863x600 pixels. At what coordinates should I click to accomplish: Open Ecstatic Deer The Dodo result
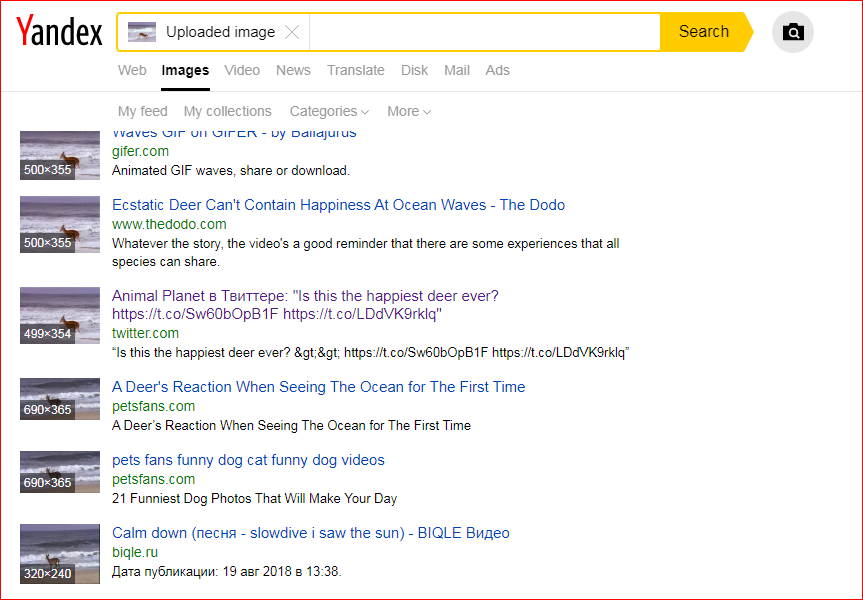[338, 205]
